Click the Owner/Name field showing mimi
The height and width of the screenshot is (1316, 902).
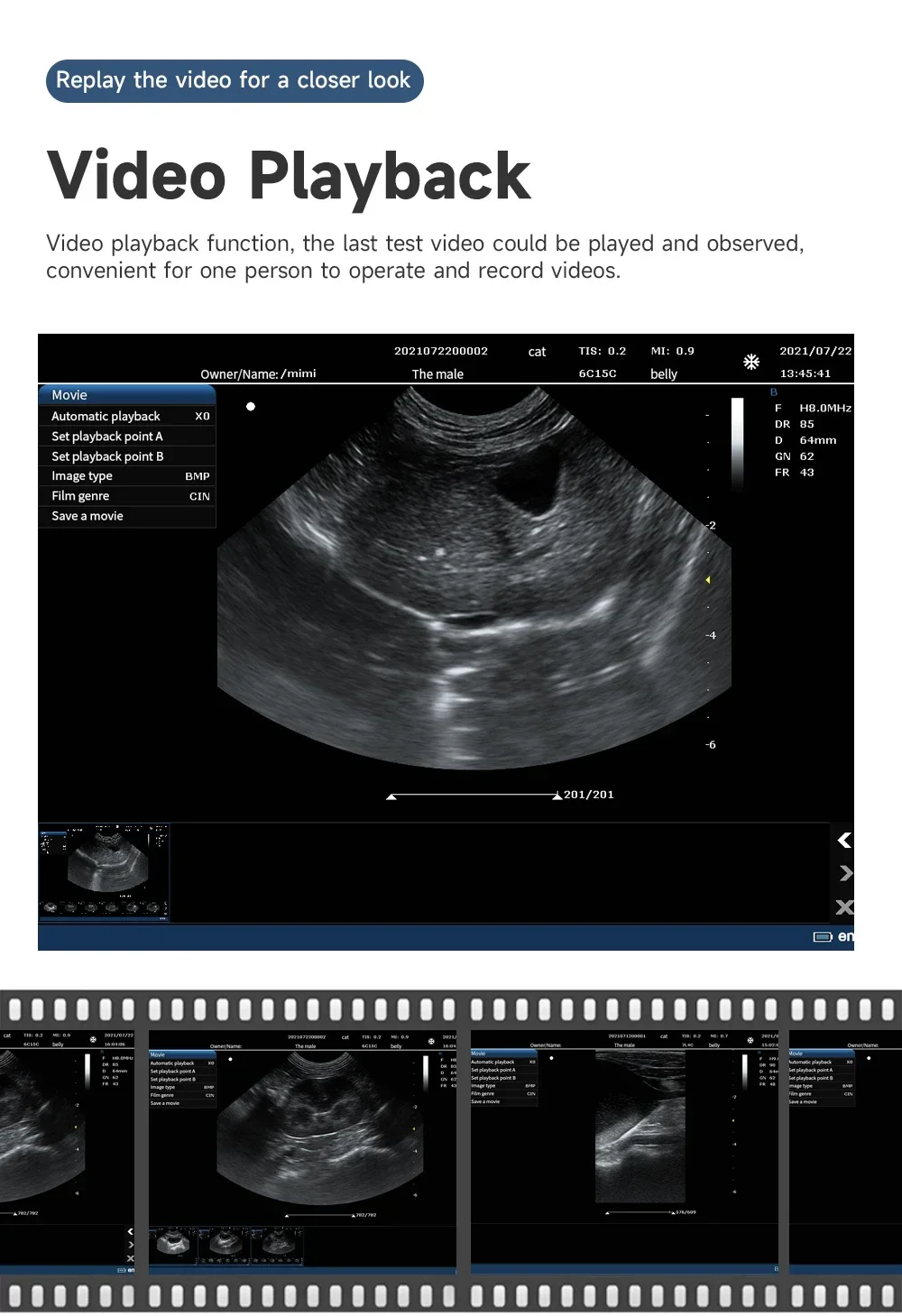click(x=258, y=373)
